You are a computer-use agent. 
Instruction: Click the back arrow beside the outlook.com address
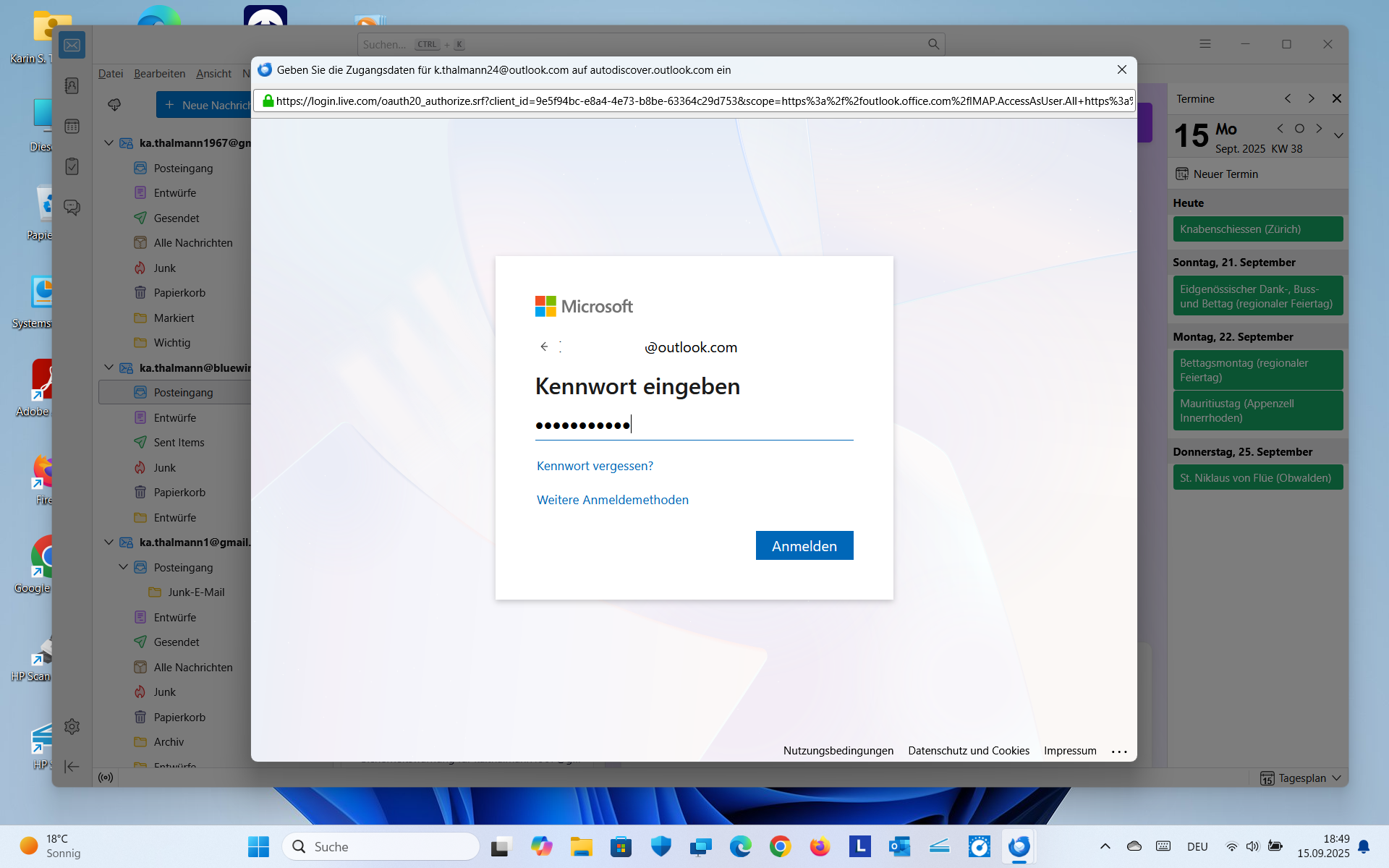pos(544,347)
